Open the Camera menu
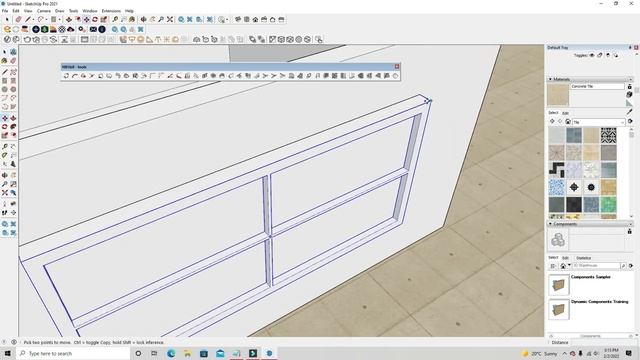This screenshot has height=360, width=640. [x=44, y=11]
